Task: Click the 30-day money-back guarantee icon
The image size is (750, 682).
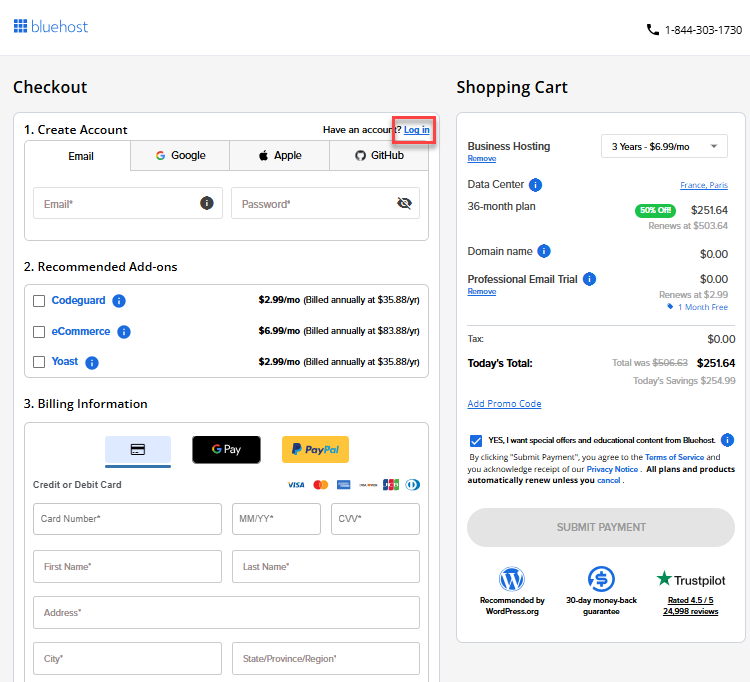Action: (601, 579)
